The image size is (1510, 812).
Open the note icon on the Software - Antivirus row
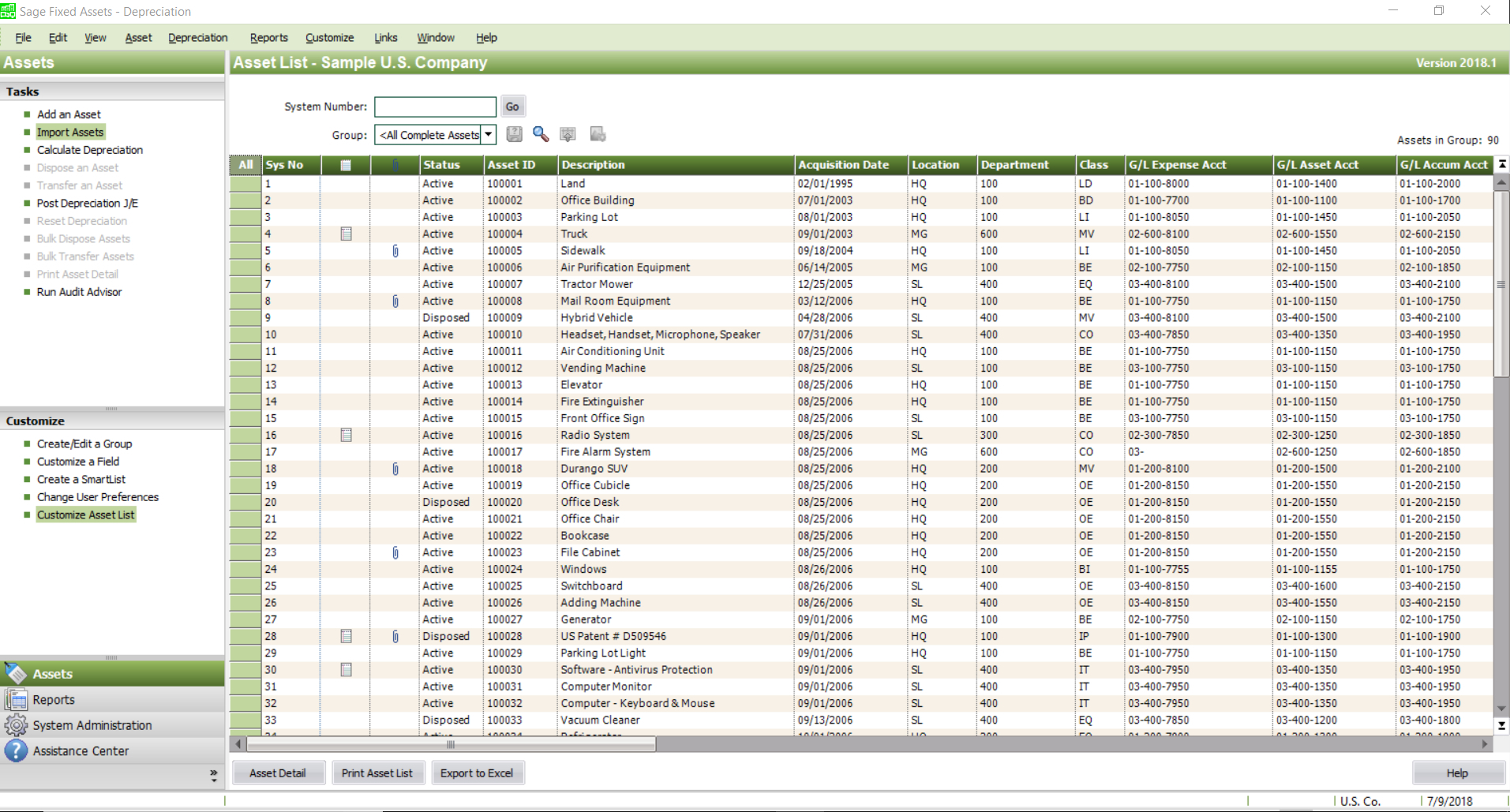pos(346,669)
